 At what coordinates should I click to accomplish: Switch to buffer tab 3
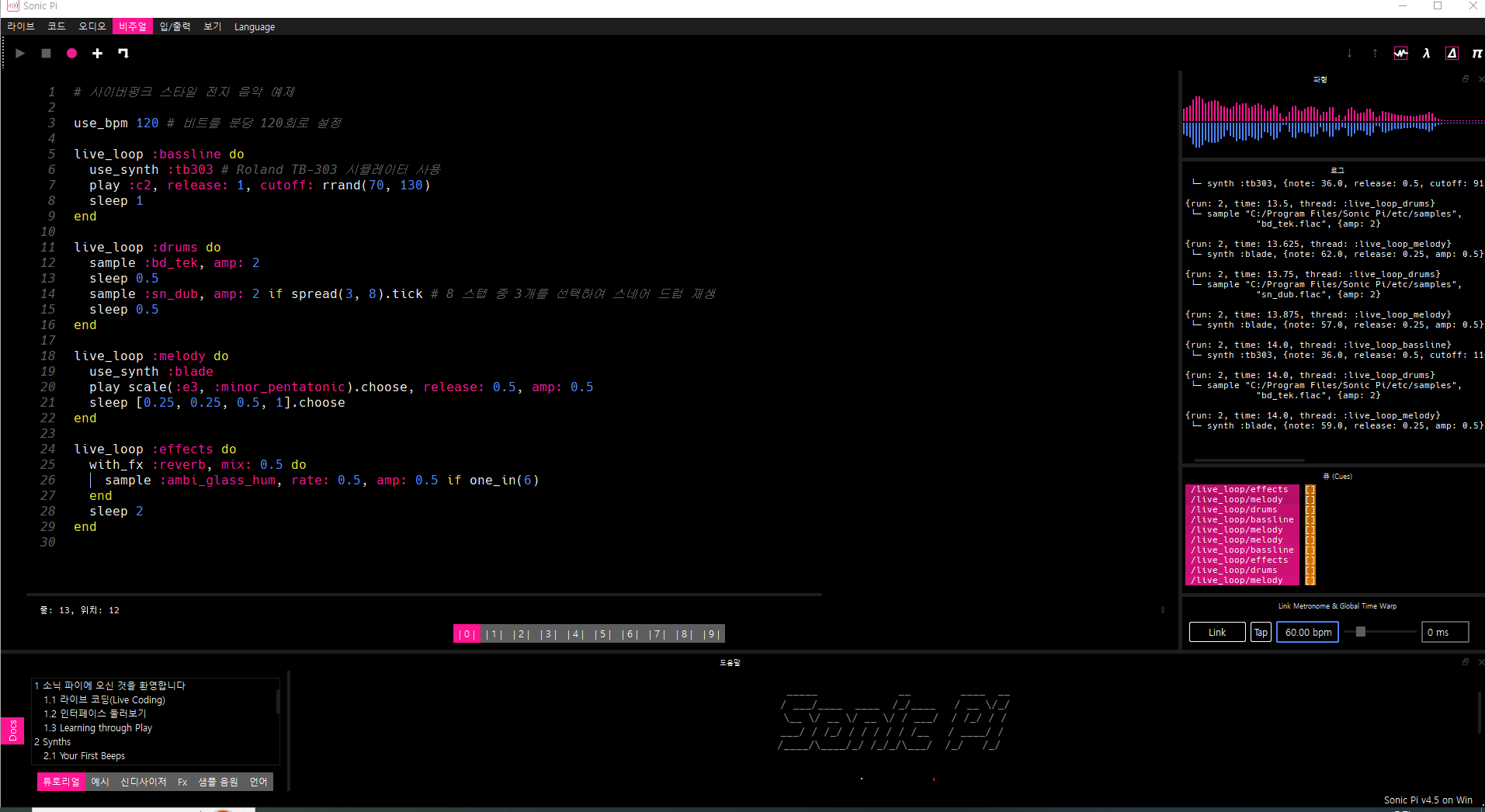(x=548, y=634)
